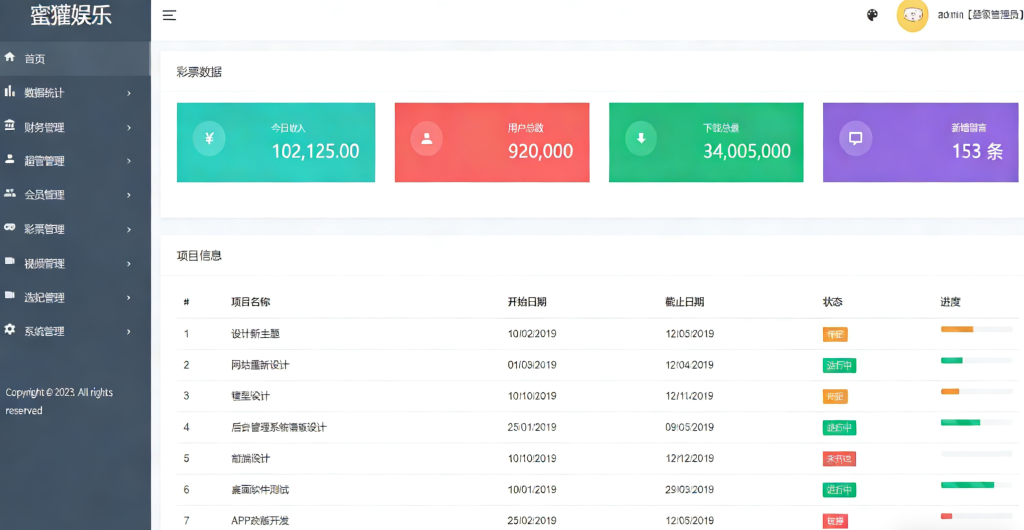
Task: Click the 进行中 status badge for 桌面软件测试
Action: tap(839, 490)
